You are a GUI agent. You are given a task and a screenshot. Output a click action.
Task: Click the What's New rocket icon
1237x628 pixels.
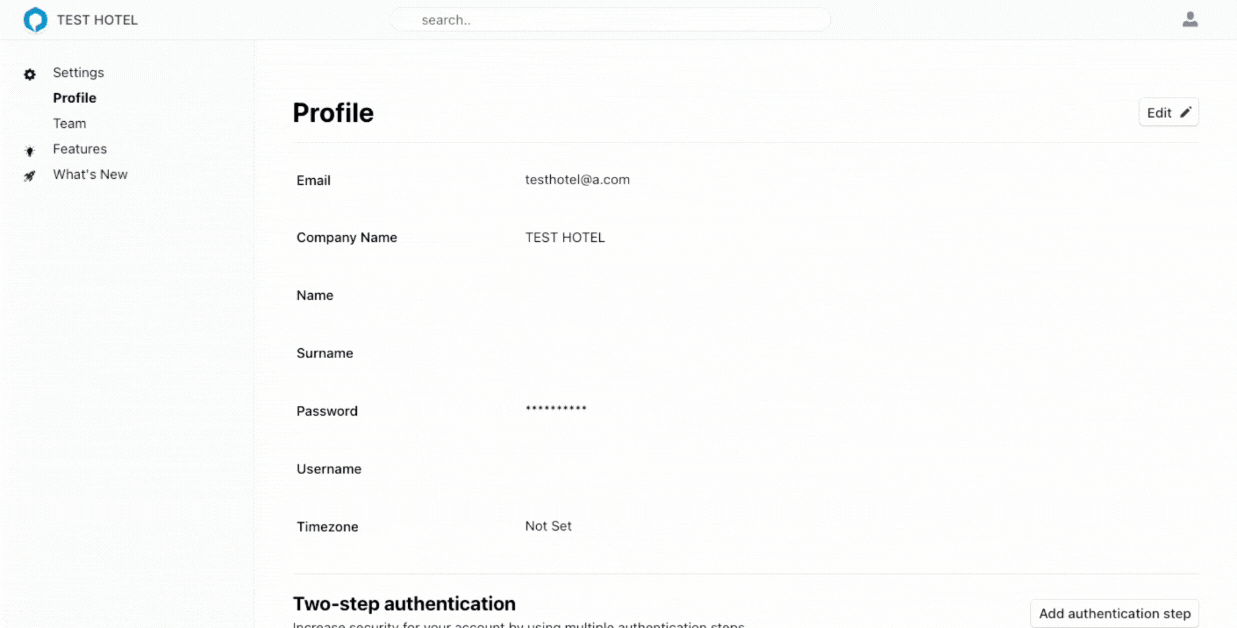pyautogui.click(x=30, y=175)
